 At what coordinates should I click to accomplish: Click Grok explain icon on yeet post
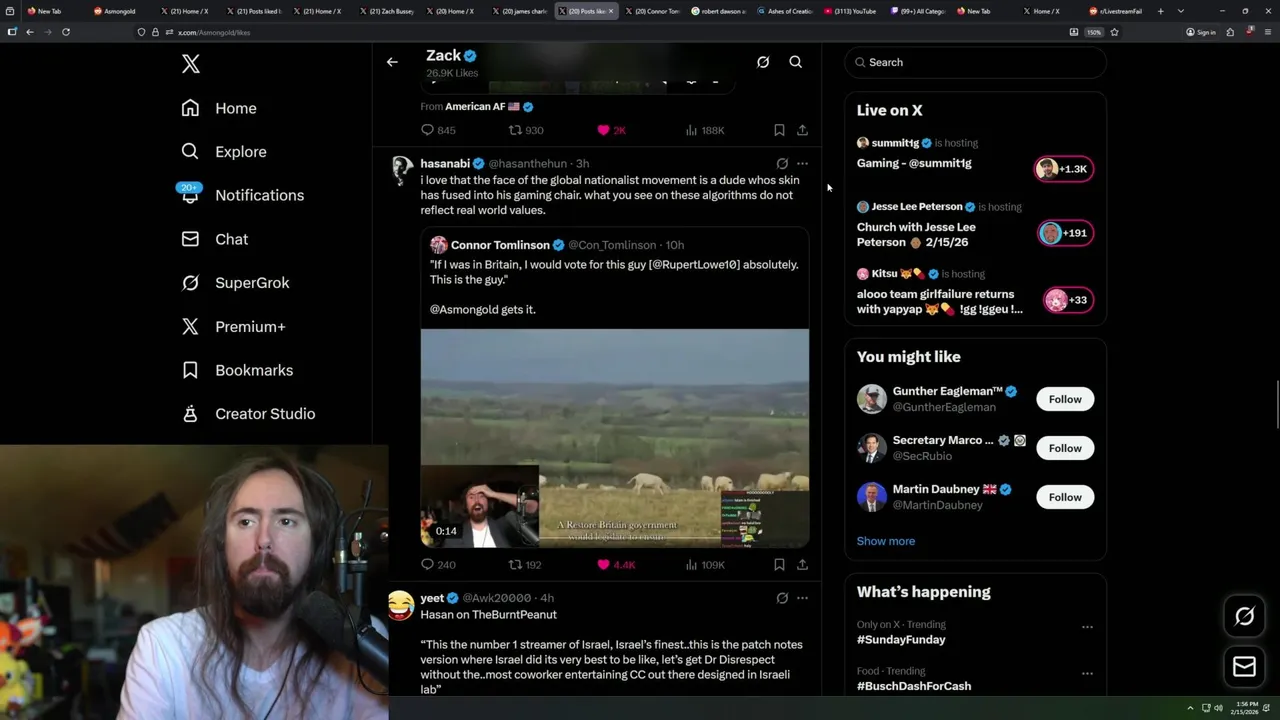click(x=782, y=598)
